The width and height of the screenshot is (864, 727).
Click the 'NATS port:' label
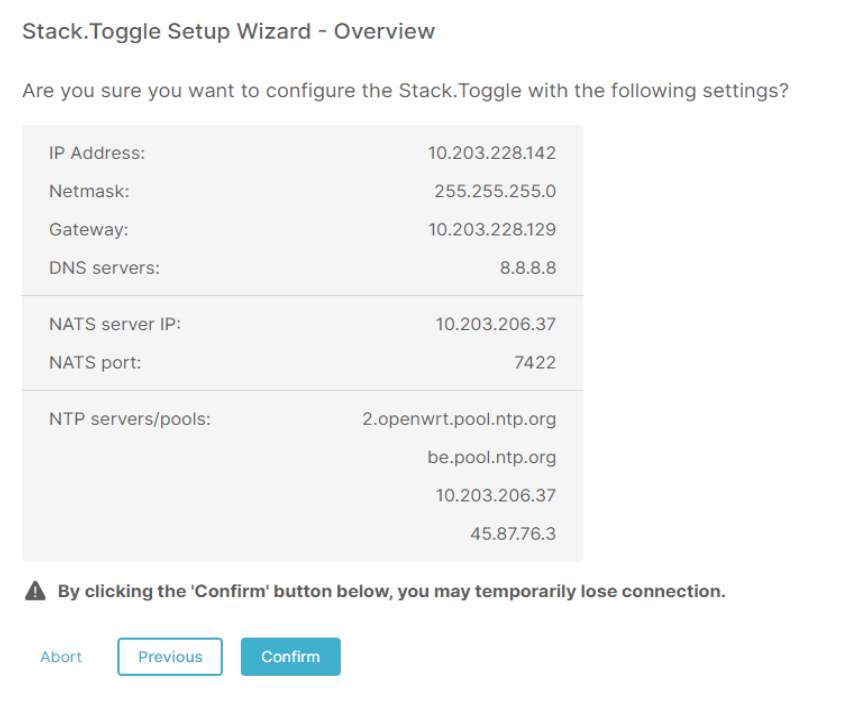[x=95, y=362]
